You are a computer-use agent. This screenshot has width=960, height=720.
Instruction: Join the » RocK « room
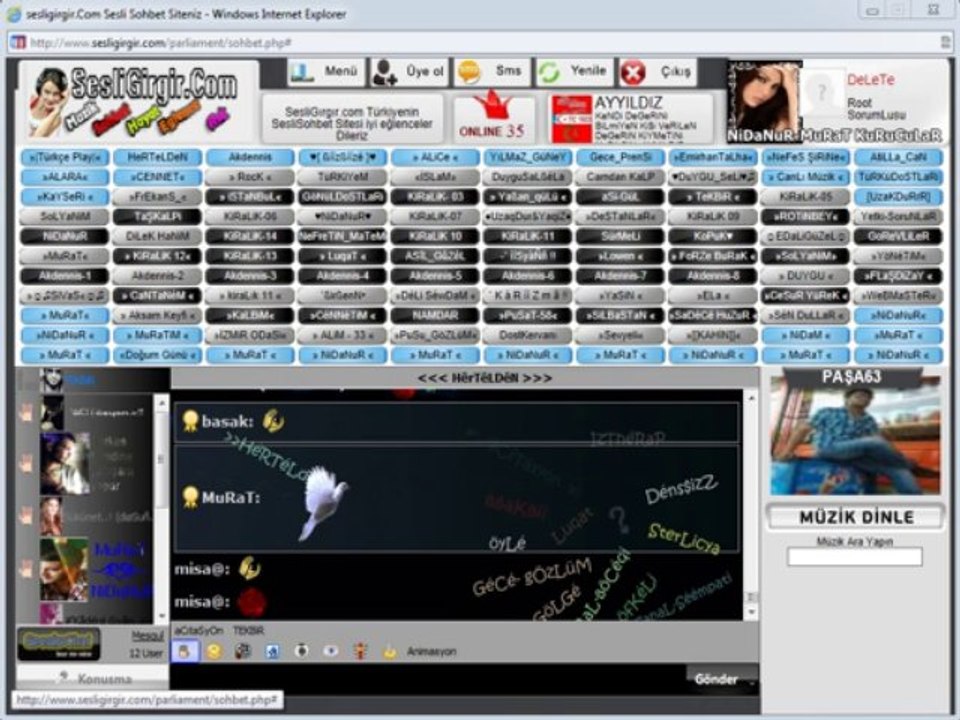[x=250, y=177]
